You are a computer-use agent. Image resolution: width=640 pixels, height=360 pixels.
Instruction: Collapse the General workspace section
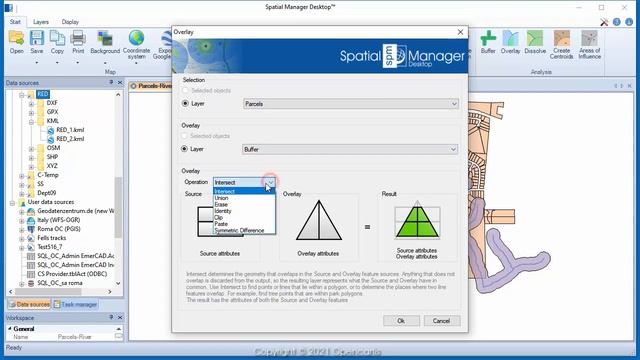coord(10,329)
